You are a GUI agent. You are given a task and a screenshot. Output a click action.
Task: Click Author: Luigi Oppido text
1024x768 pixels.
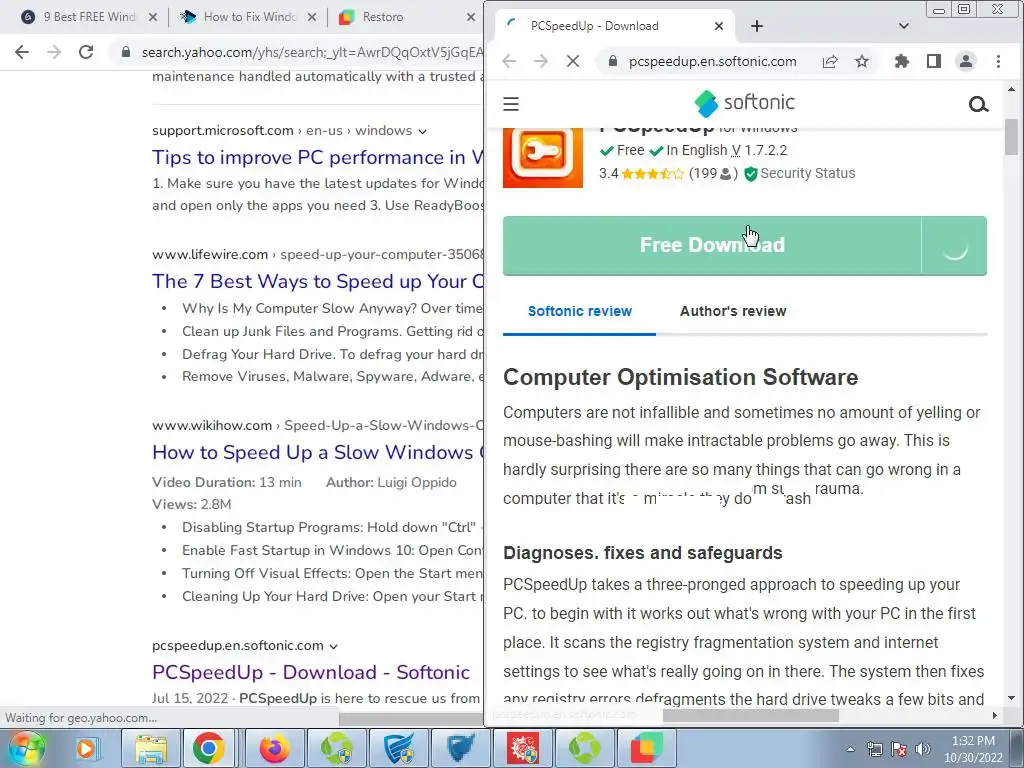[391, 483]
